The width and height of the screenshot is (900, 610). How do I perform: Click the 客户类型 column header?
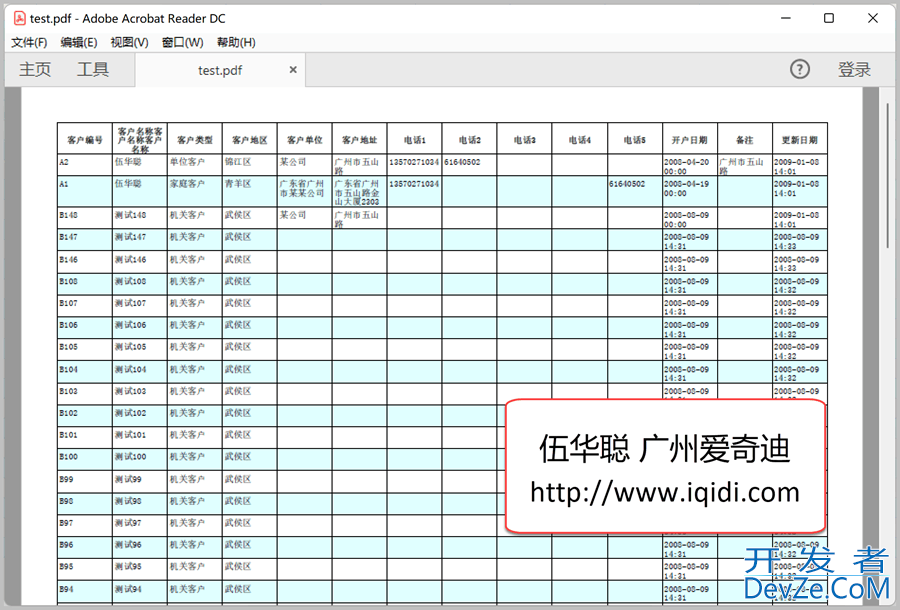[x=195, y=139]
